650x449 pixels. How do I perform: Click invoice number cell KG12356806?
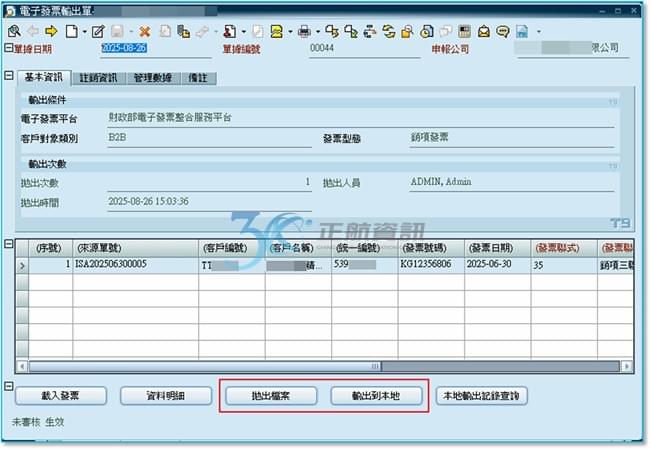click(431, 265)
